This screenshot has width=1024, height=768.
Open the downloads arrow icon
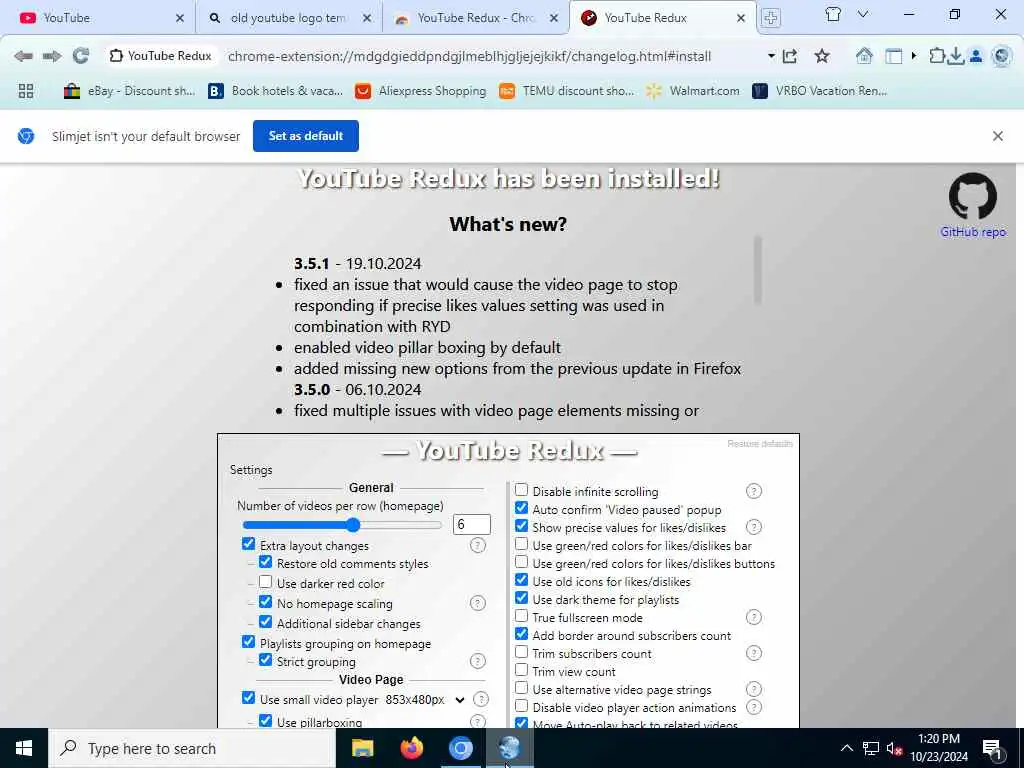click(955, 56)
